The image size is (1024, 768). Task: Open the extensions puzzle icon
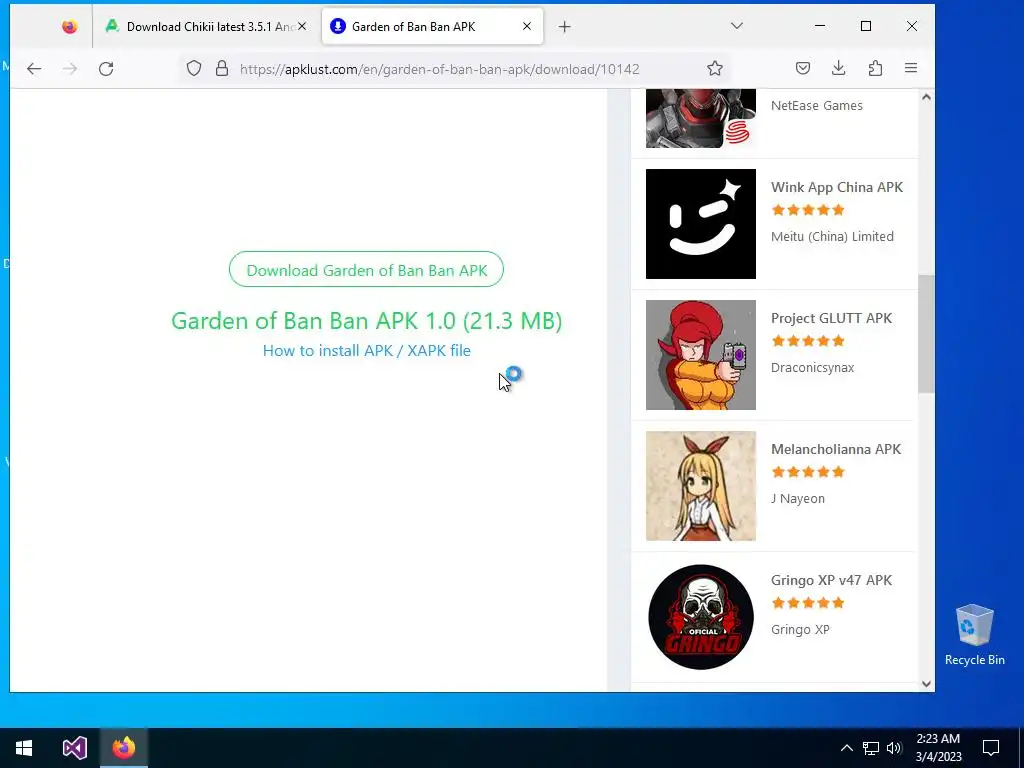pyautogui.click(x=875, y=69)
